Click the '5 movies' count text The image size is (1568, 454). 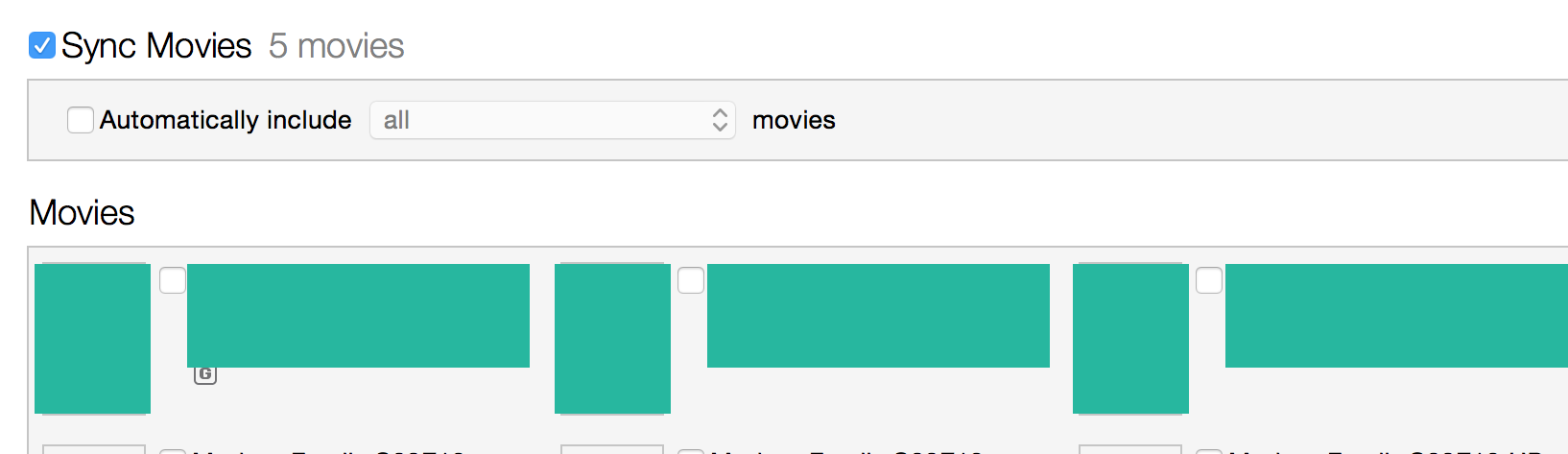click(x=337, y=46)
